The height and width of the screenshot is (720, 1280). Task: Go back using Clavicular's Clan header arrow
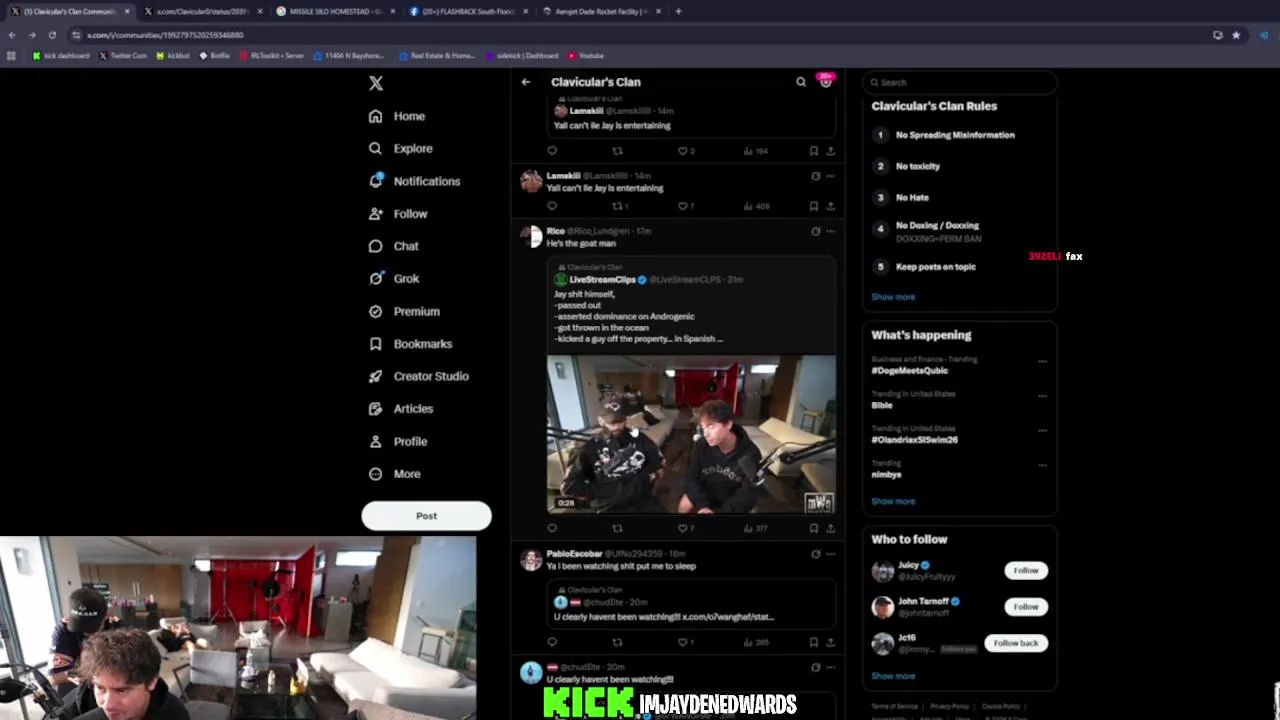pyautogui.click(x=526, y=82)
